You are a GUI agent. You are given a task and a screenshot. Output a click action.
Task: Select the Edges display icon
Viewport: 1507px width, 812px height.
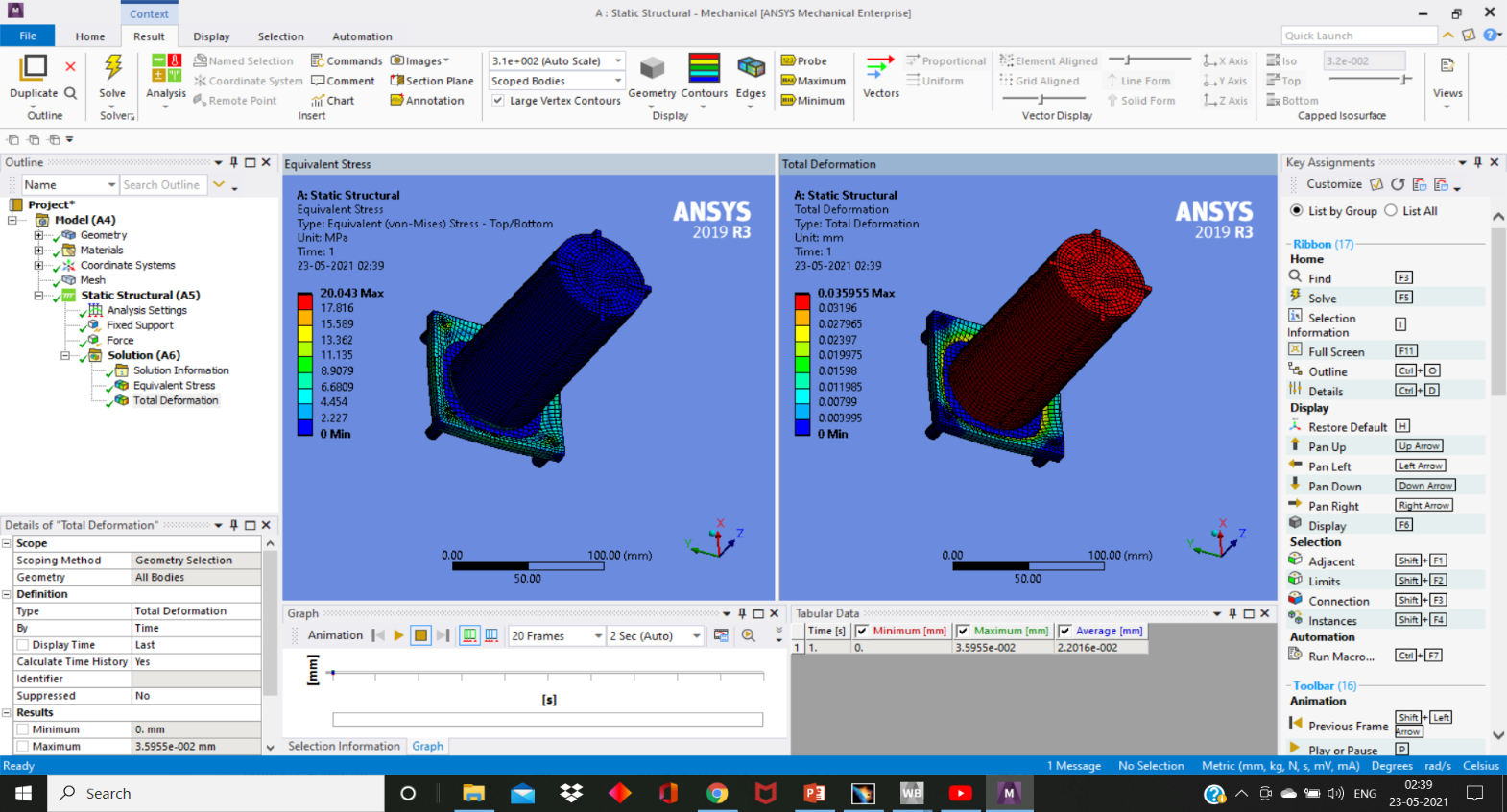(751, 68)
